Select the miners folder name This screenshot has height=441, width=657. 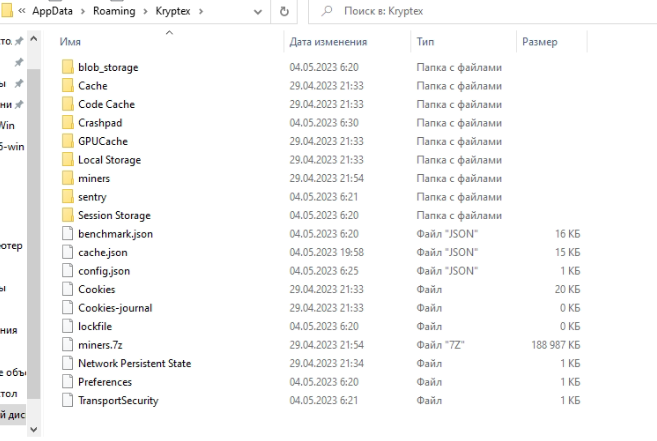point(94,178)
